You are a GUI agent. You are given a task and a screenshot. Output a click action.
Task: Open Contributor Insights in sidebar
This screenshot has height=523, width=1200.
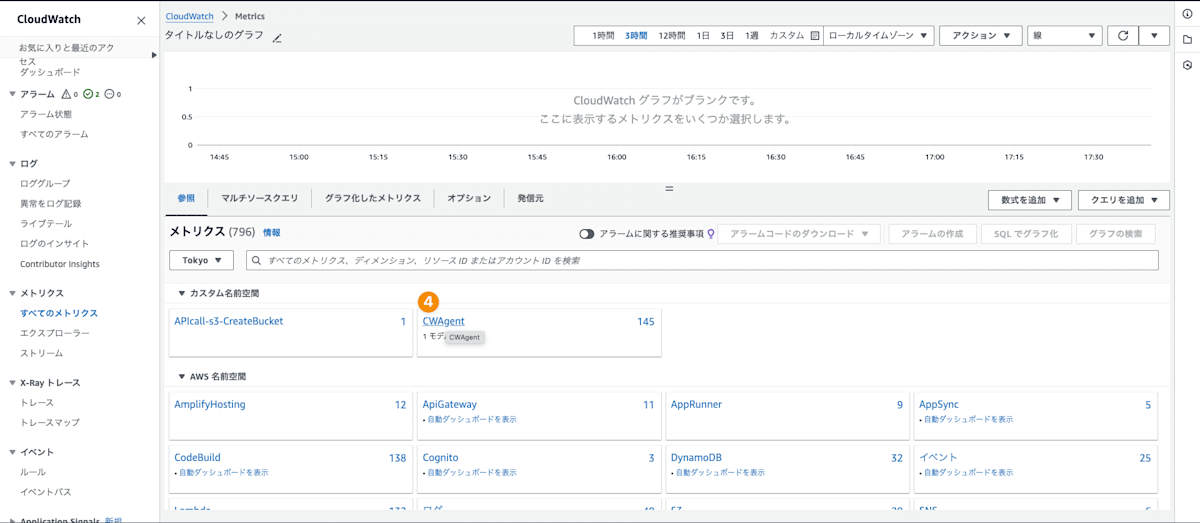pos(60,264)
